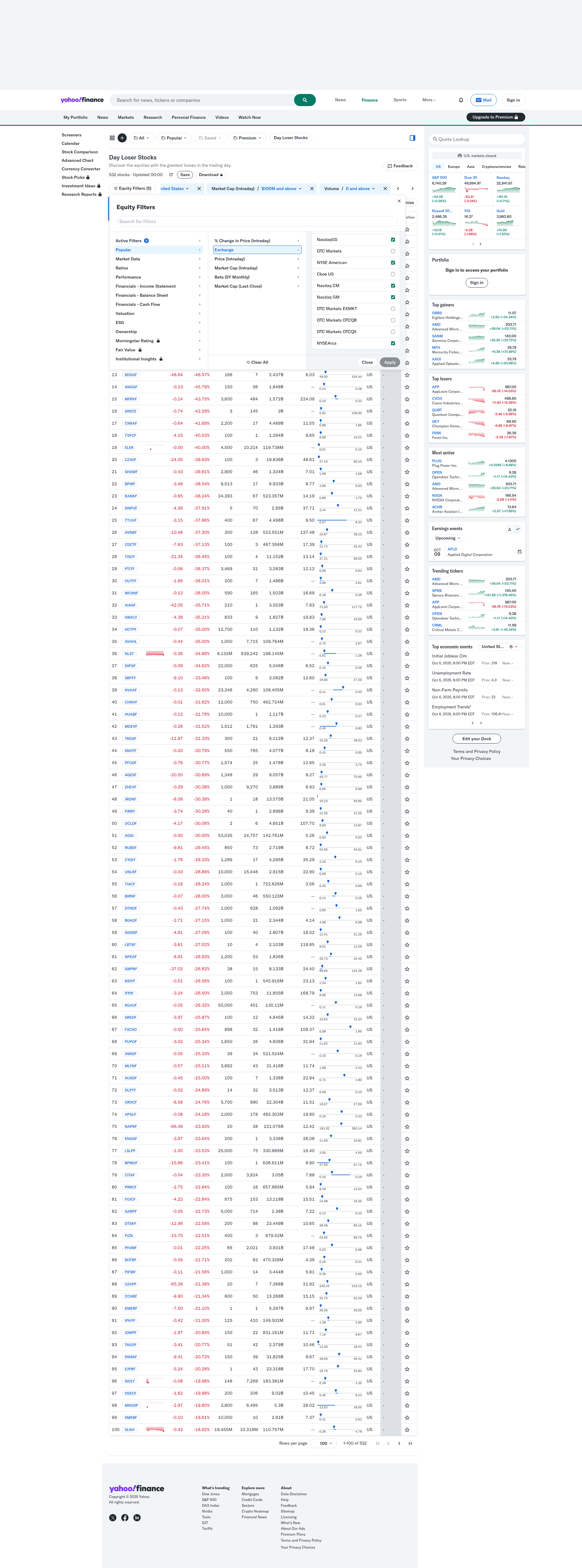Check the OTC Markets exchange checkbox

393,251
